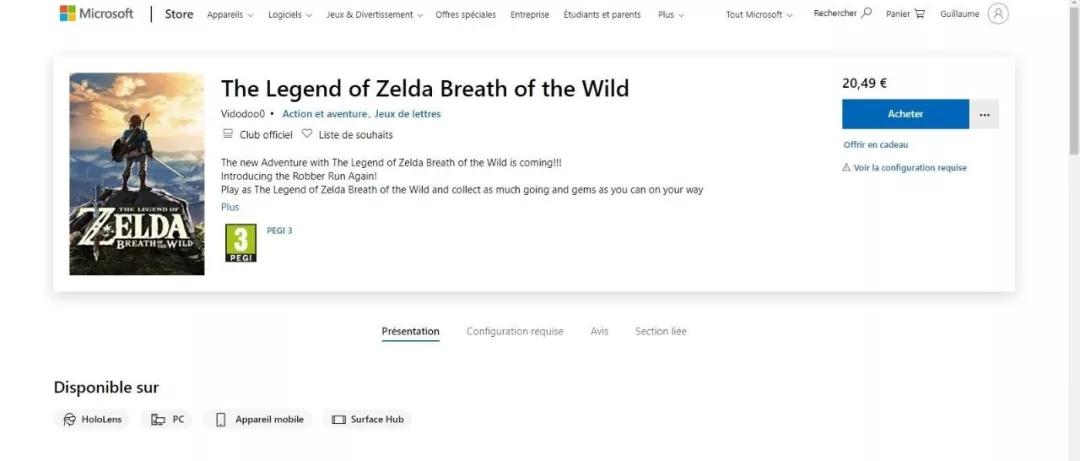Screen dimensions: 1080x461
Task: Click the PEGI 3 rating badge
Action: pyautogui.click(x=240, y=243)
